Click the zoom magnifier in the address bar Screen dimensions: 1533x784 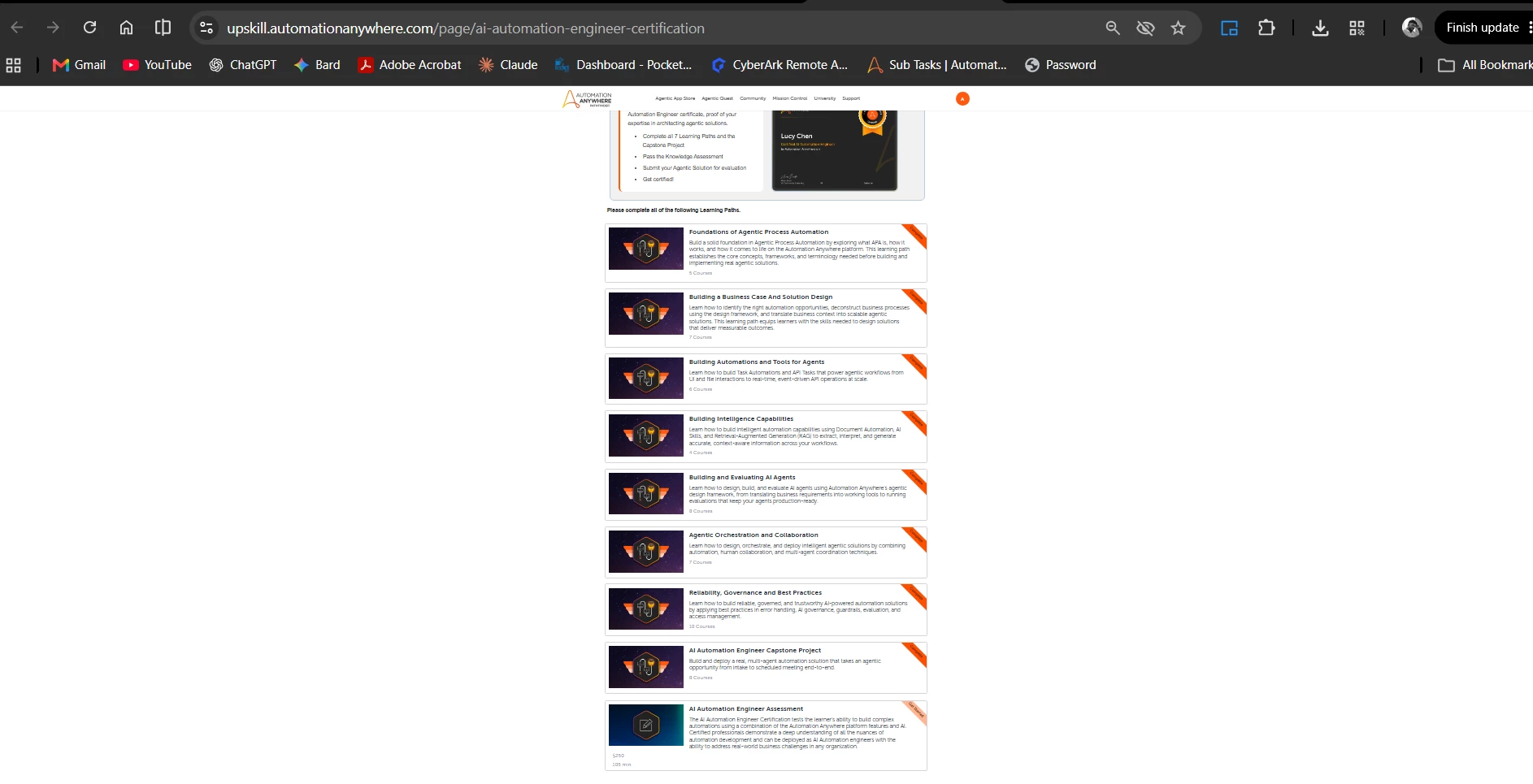click(1113, 28)
